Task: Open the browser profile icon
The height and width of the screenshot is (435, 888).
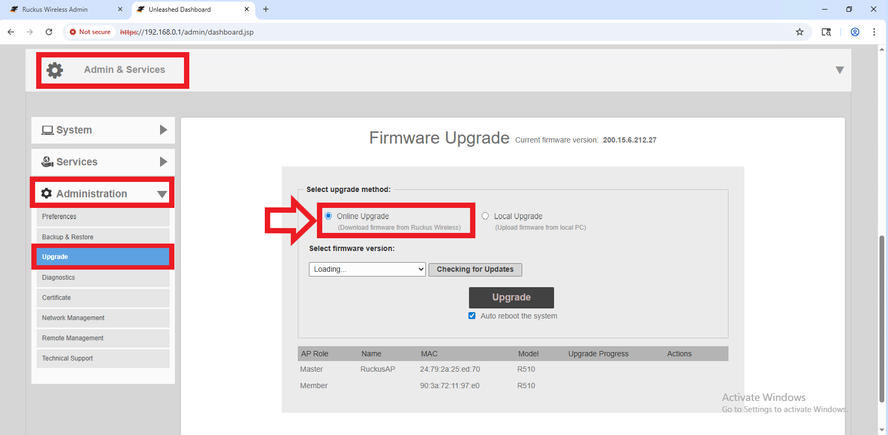Action: 855,32
